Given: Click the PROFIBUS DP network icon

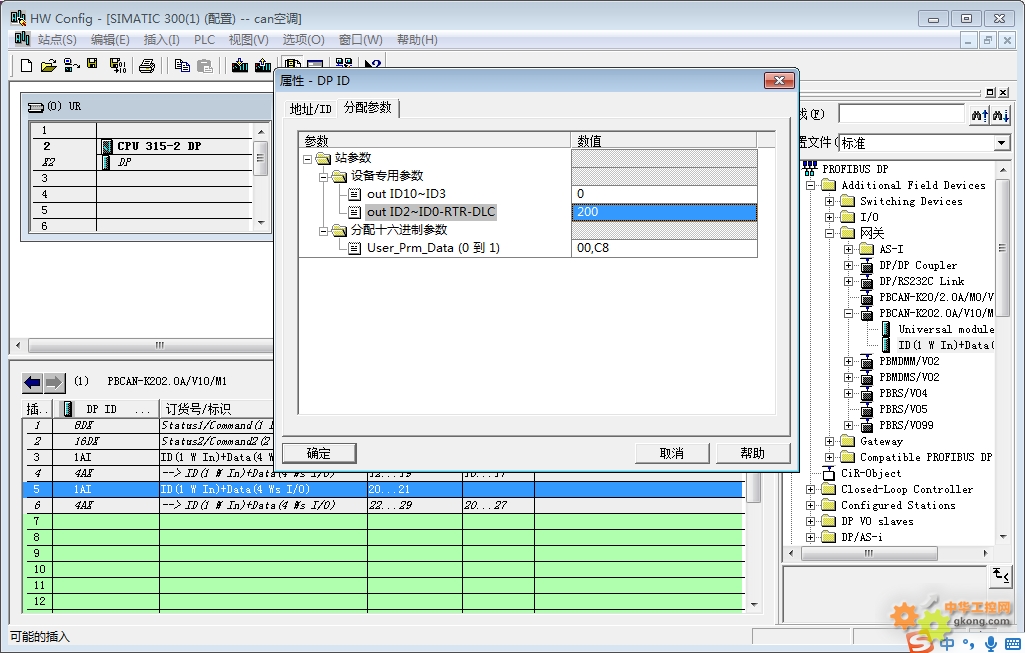Looking at the screenshot, I should click(810, 169).
